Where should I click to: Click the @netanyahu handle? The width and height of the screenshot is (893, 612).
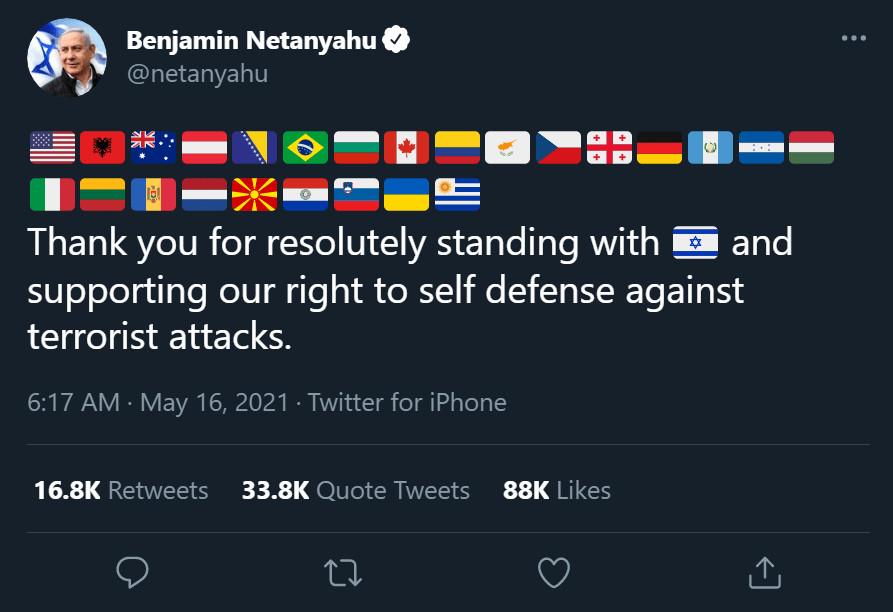tap(197, 74)
